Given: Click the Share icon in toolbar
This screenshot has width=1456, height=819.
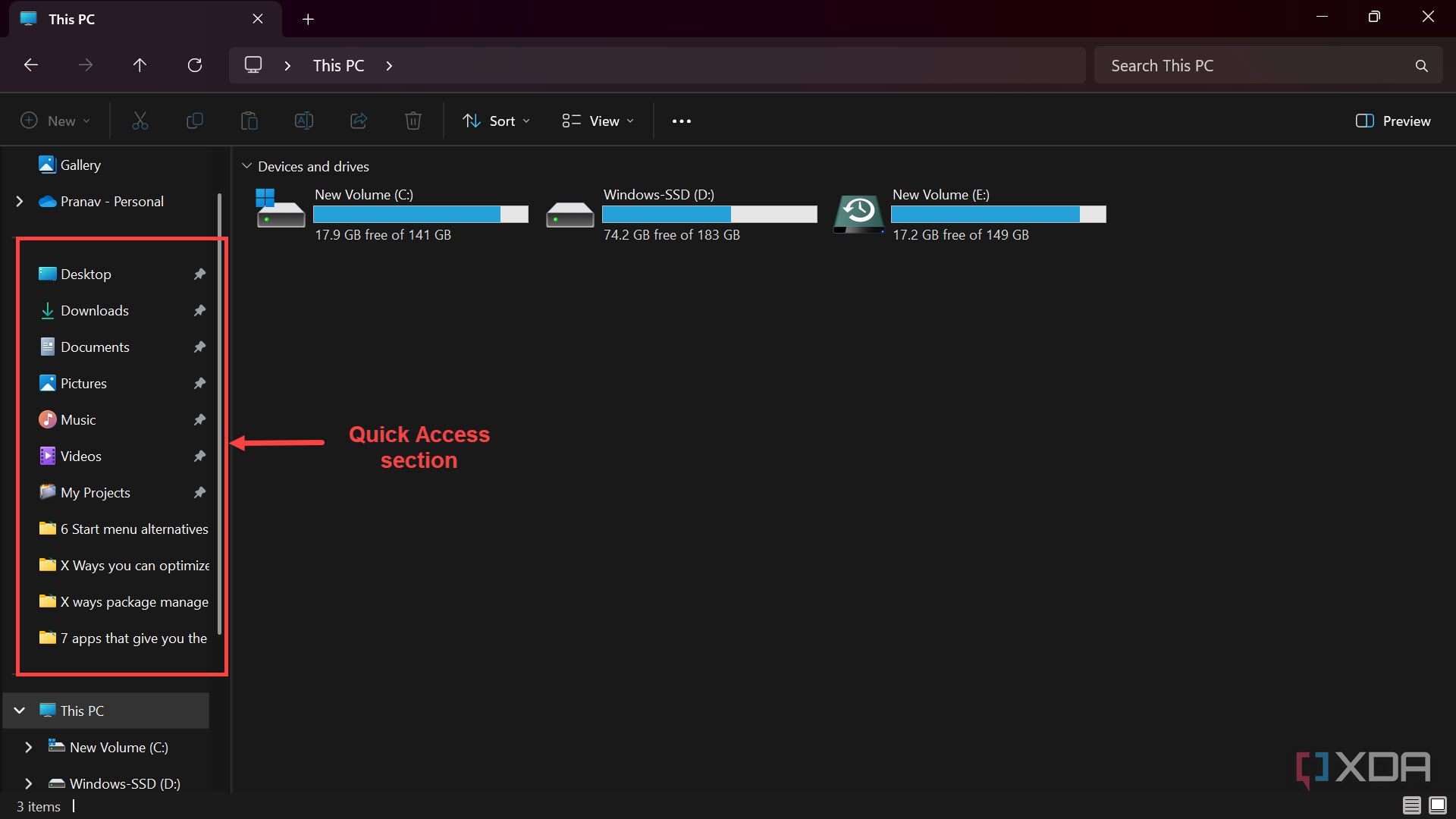Looking at the screenshot, I should (358, 121).
